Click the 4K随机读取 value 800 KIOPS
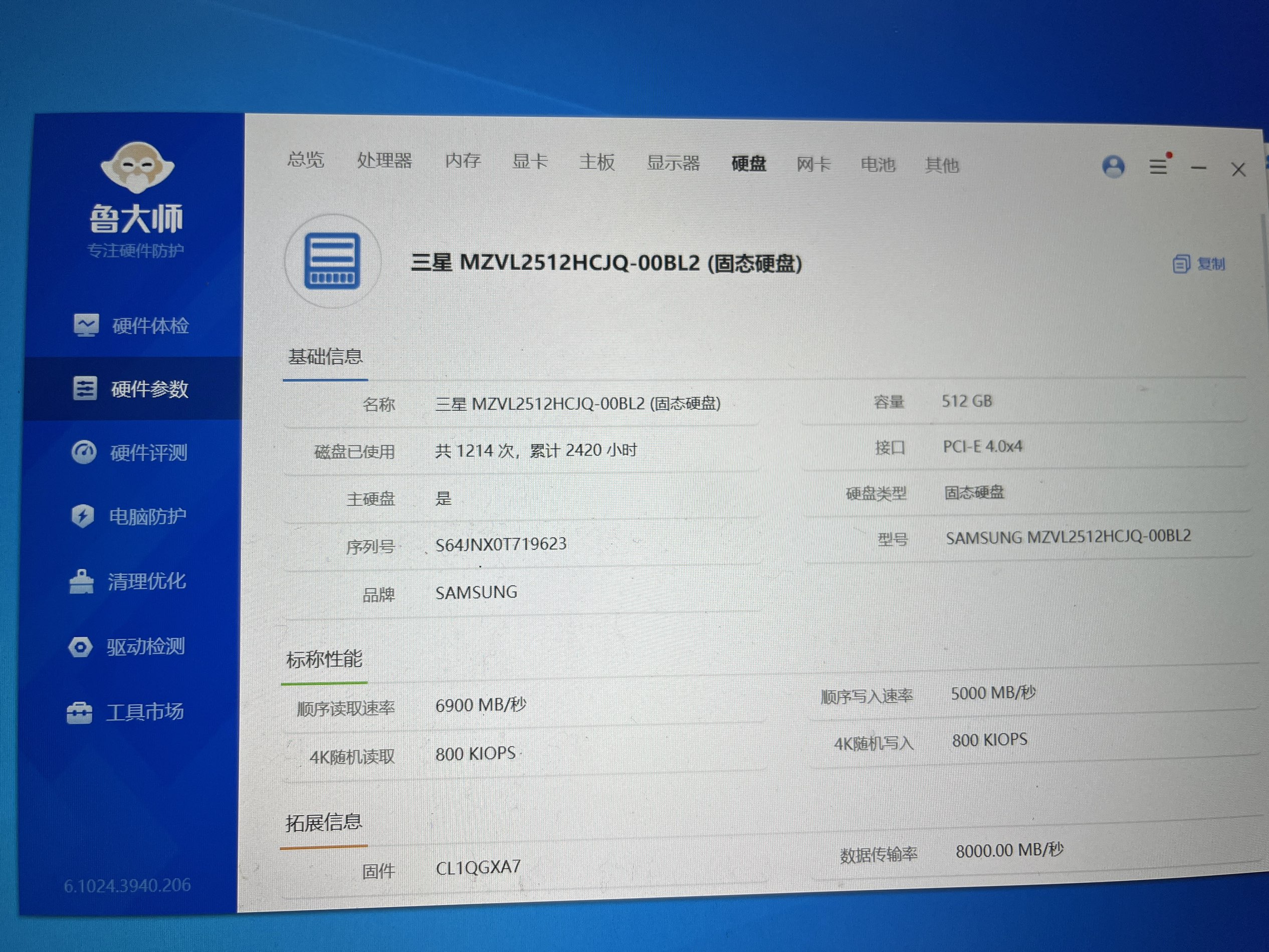Viewport: 1269px width, 952px height. click(x=476, y=754)
